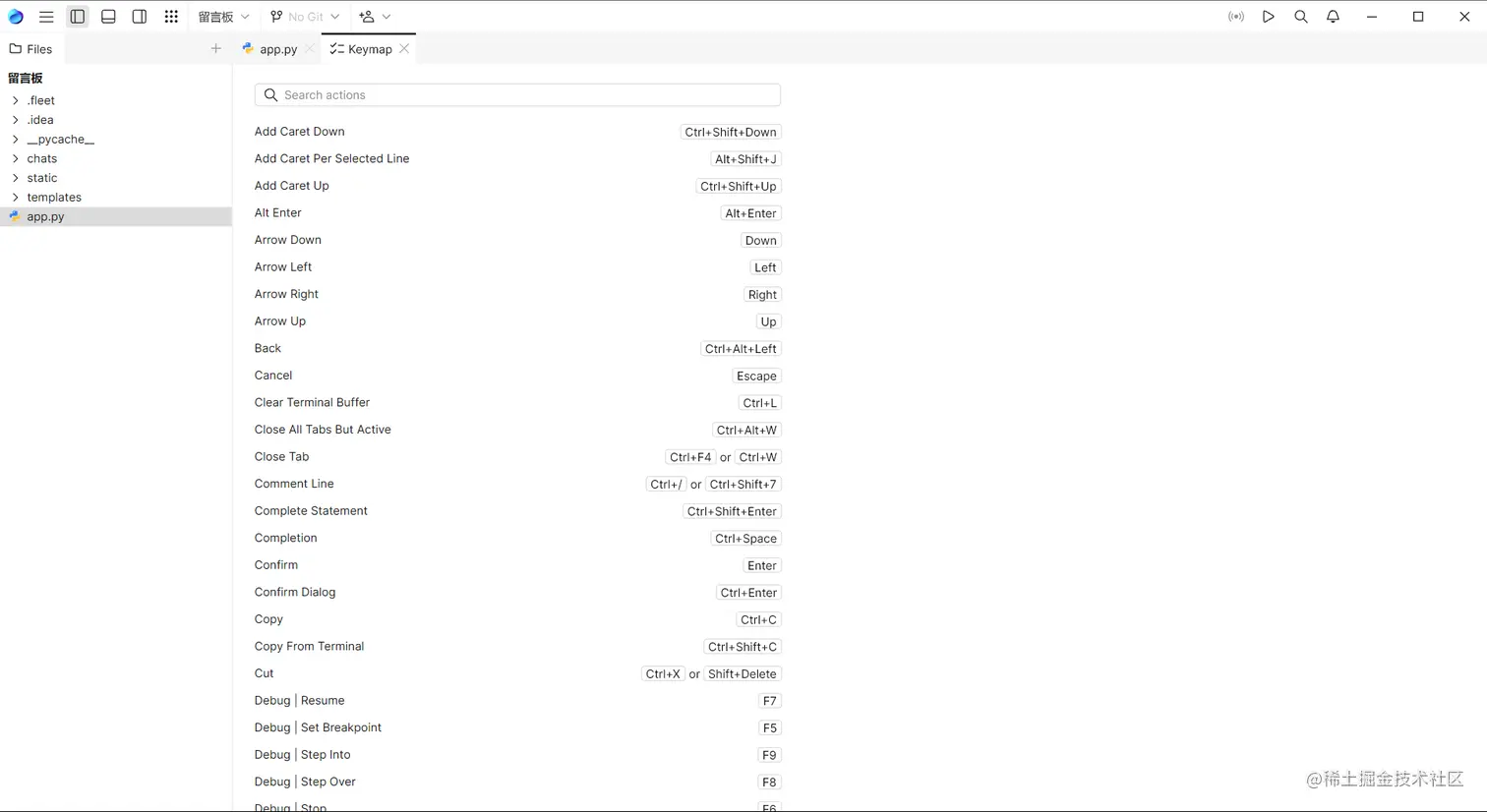Click the Ctrl+W shortcut for Close Tab
Screen dimensions: 1487x812
(758, 457)
